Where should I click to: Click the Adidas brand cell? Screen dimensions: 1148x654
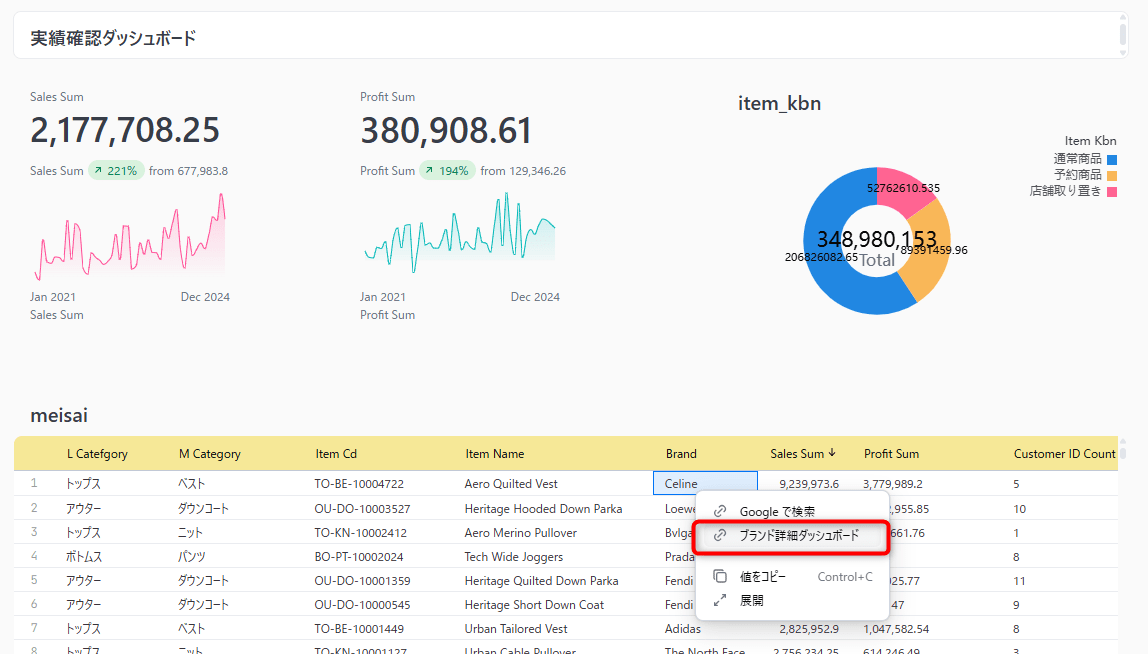[682, 629]
